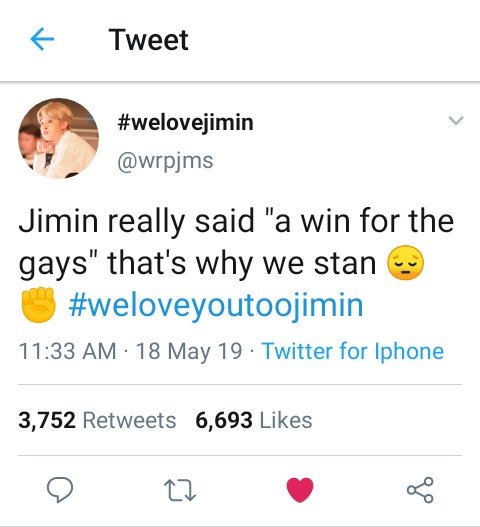
Task: Select the pensive face emoji
Action: click(x=406, y=262)
